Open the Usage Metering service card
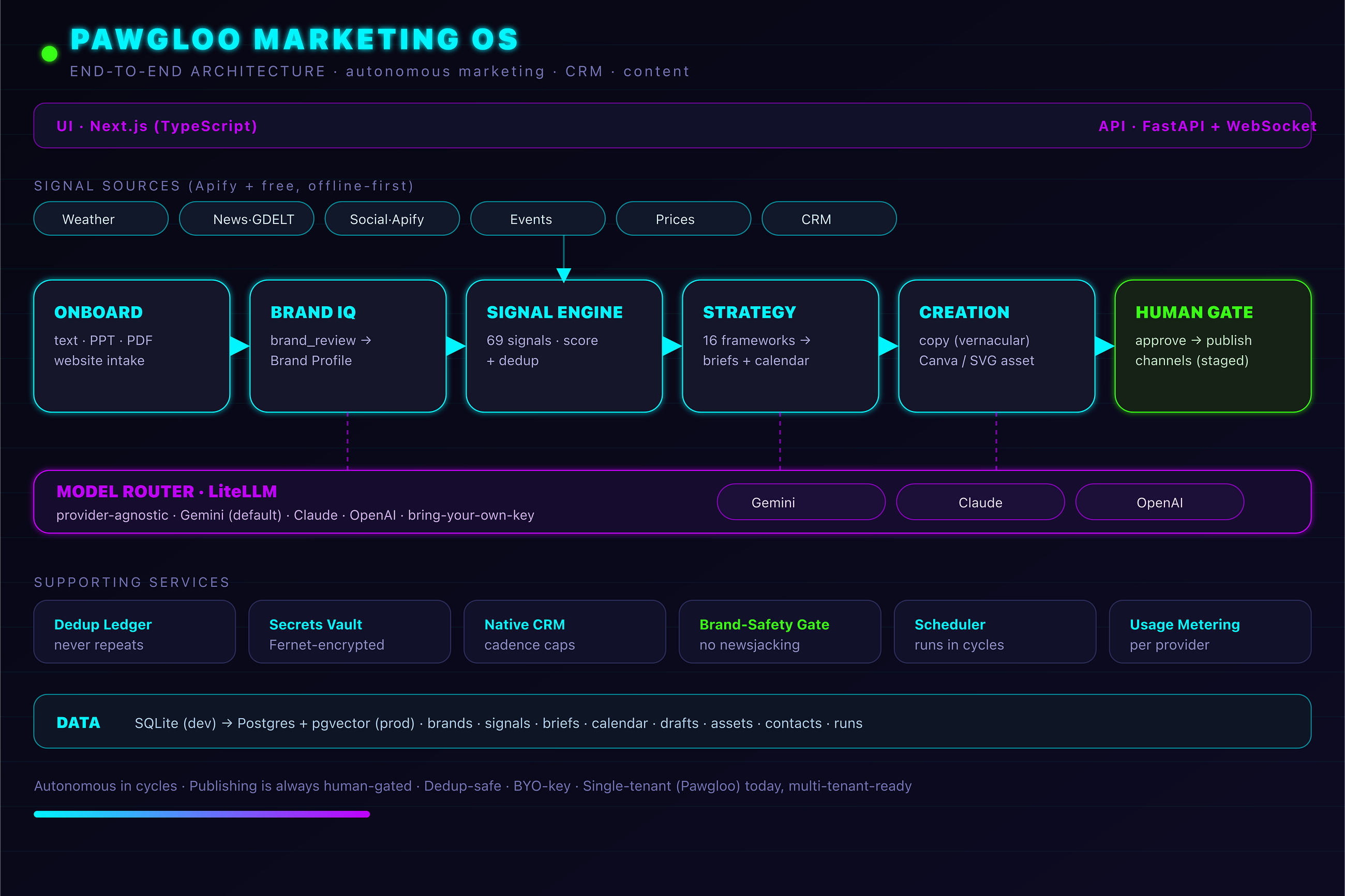The image size is (1345, 896). [x=1210, y=631]
